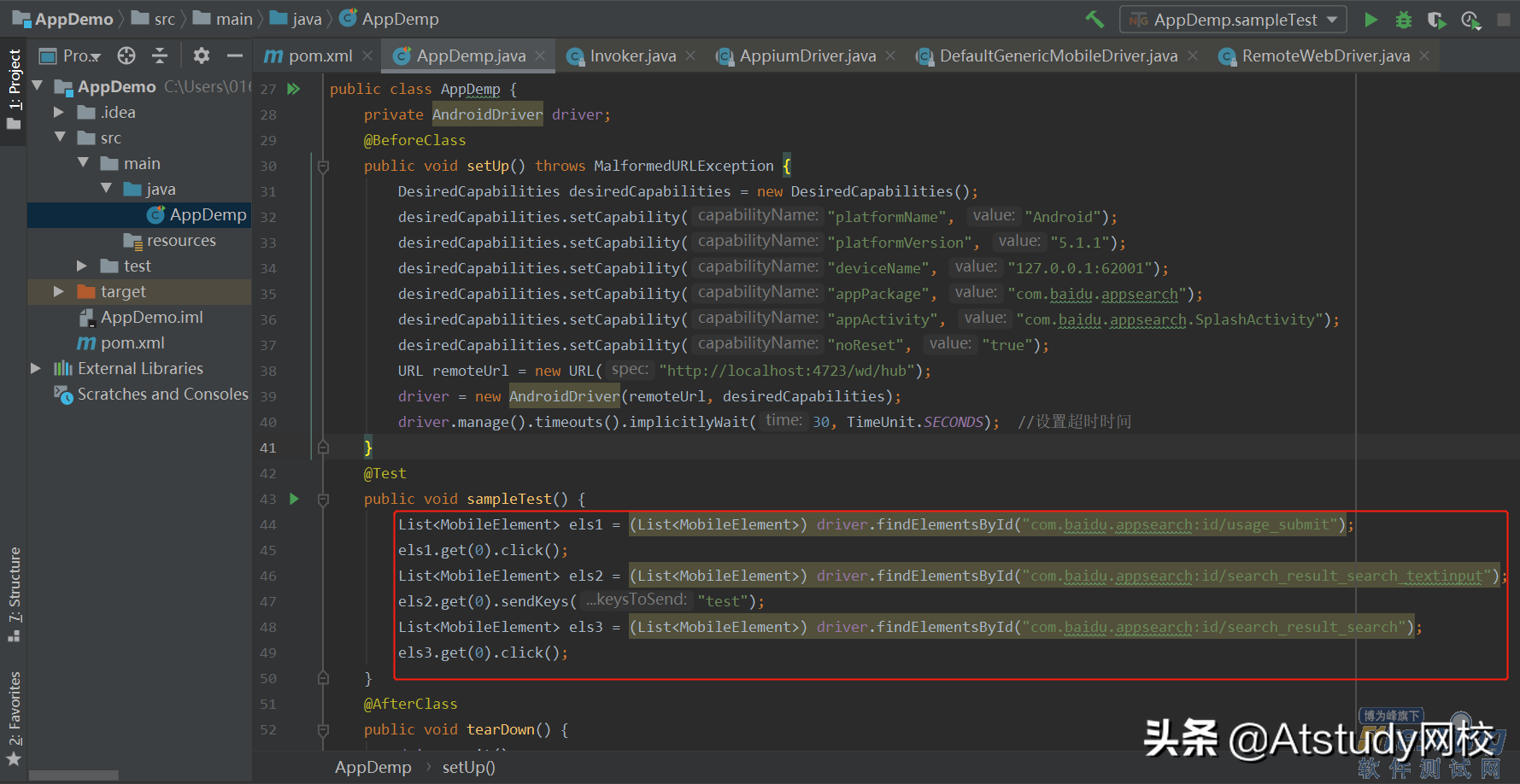Image resolution: width=1520 pixels, height=784 pixels.
Task: Click the @BeforeClass annotation text
Action: 415,140
